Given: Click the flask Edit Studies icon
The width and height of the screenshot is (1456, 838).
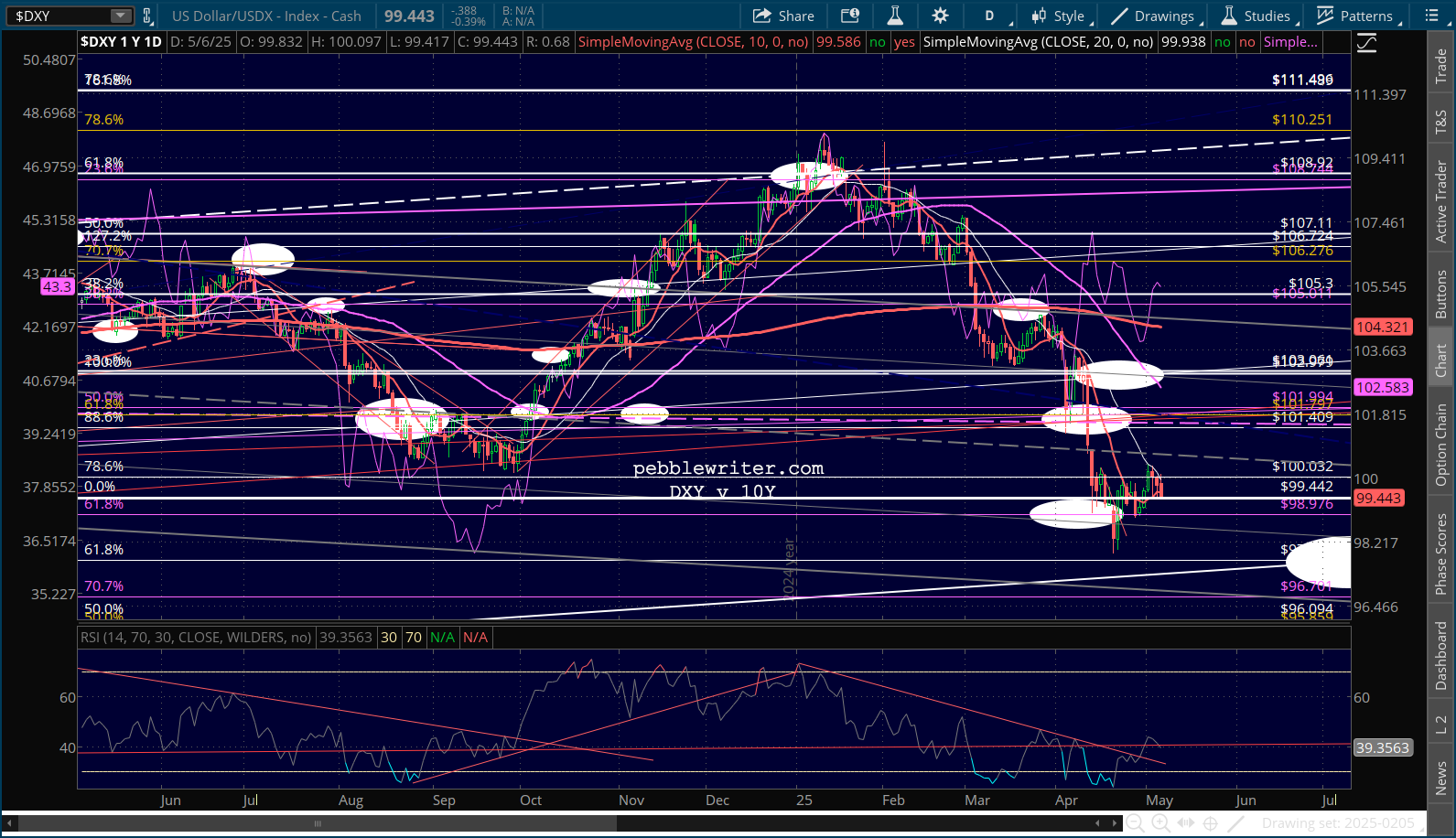Looking at the screenshot, I should click(x=895, y=16).
